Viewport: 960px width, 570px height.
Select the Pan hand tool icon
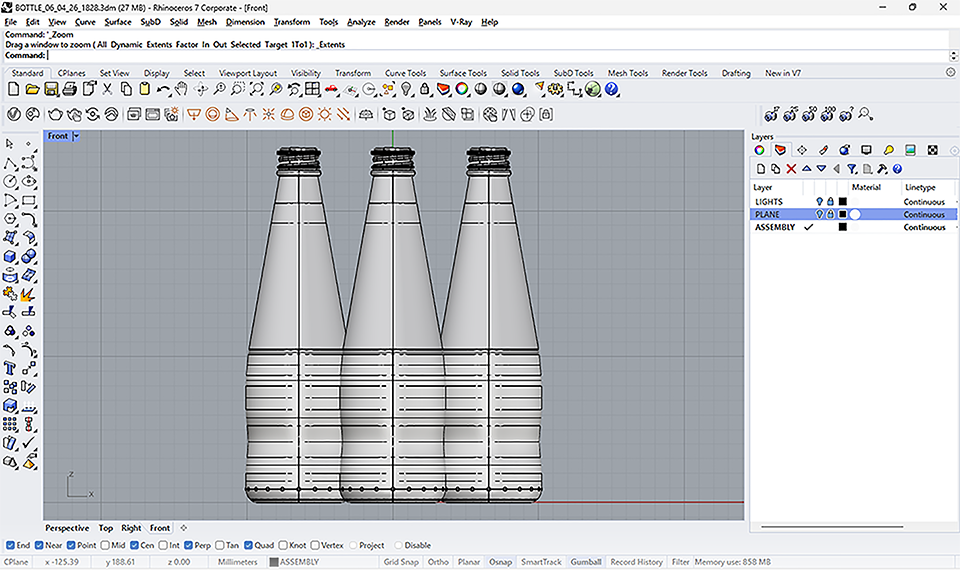point(182,89)
